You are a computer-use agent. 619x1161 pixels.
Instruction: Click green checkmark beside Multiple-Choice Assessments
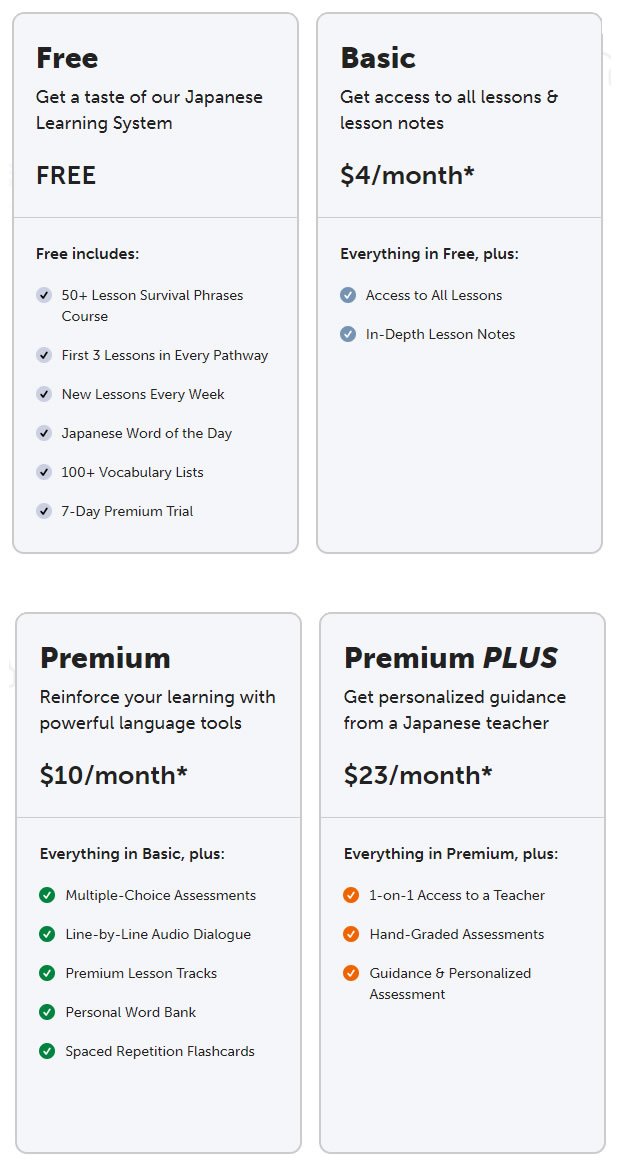coord(47,895)
